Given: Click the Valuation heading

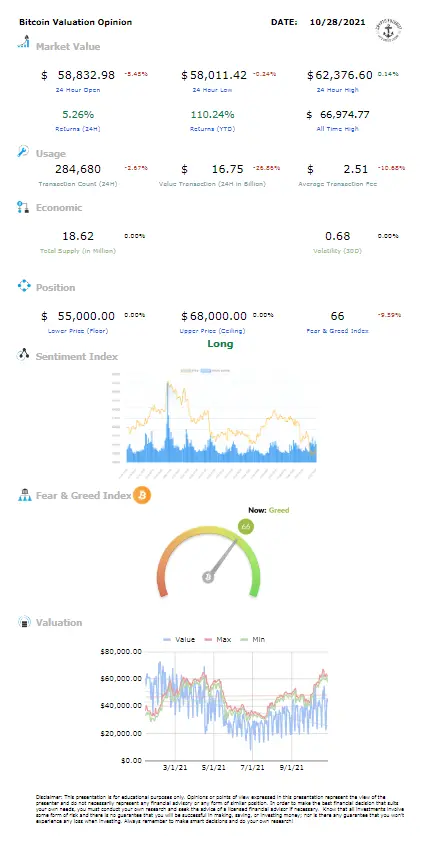Looking at the screenshot, I should [59, 623].
